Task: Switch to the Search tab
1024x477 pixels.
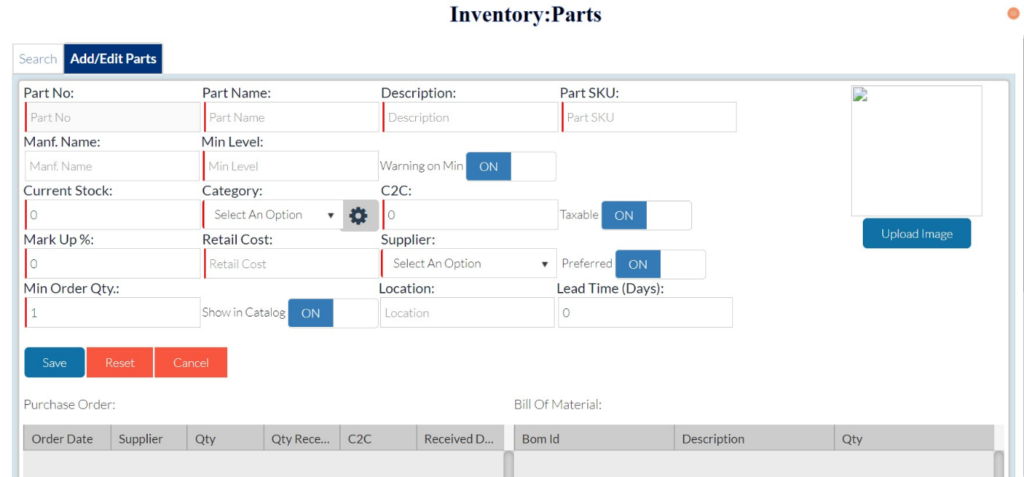Action: [38, 59]
